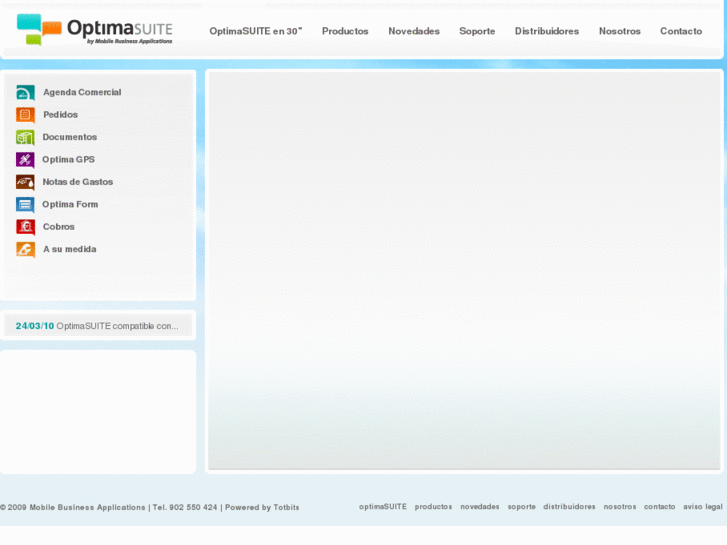The image size is (727, 545).
Task: Click the orange A su medida wrench icon
Action: [26, 250]
